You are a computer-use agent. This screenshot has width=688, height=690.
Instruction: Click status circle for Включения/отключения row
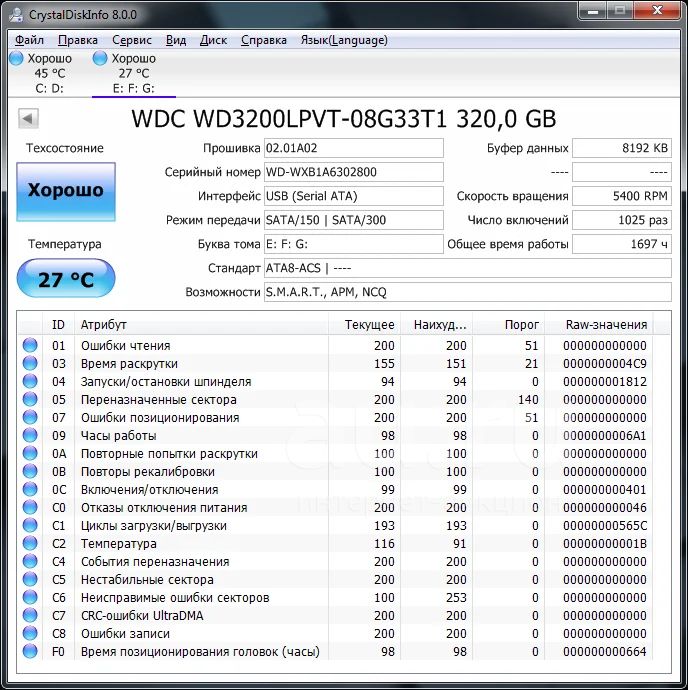click(30, 489)
